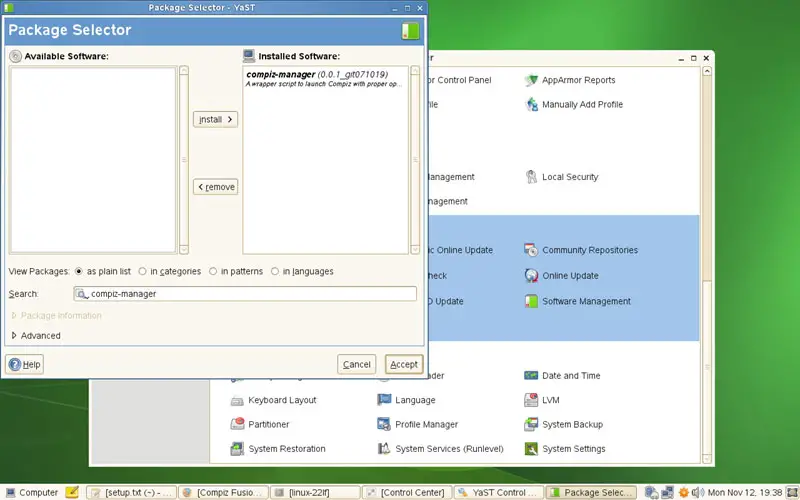Screen dimensions: 800x500
Task: Launch Online Update module
Action: (x=561, y=276)
